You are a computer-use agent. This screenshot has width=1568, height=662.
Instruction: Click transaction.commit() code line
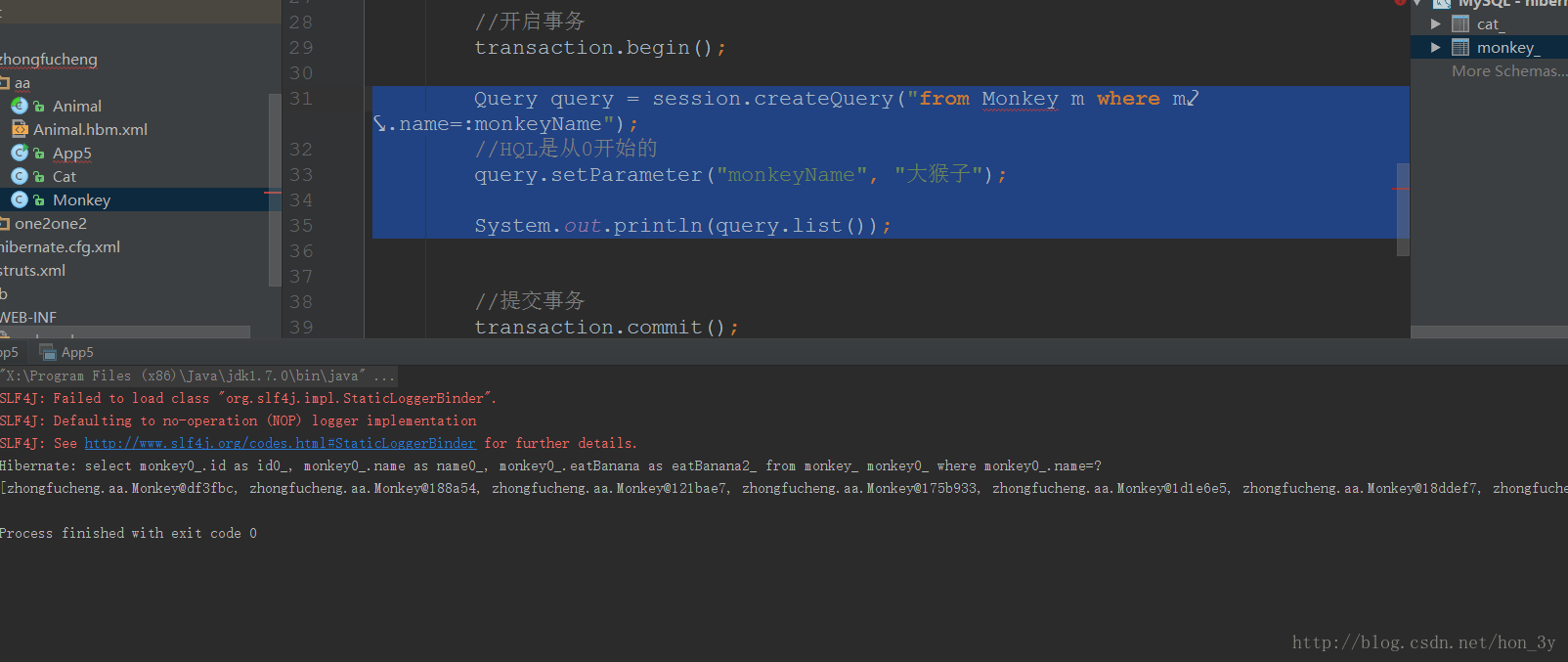point(606,328)
